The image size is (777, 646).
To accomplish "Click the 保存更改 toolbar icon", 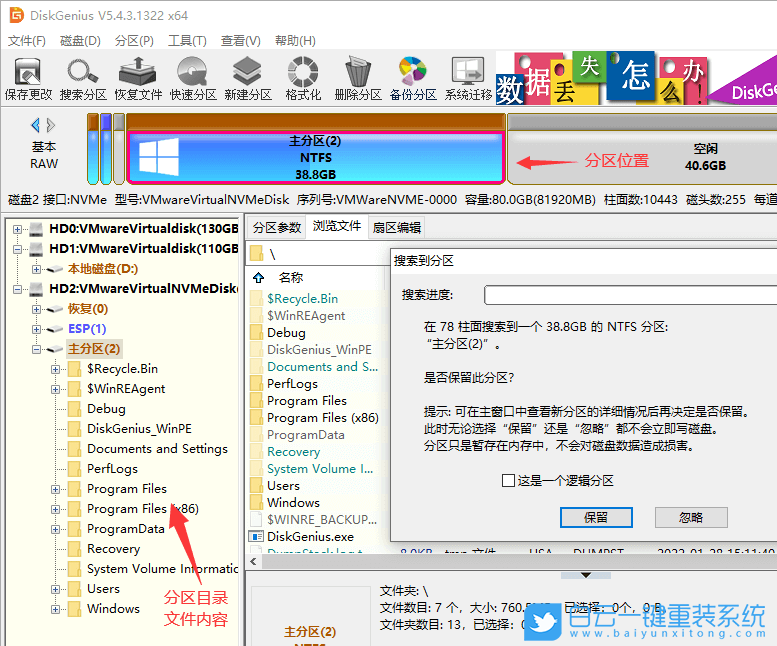I will [x=28, y=78].
